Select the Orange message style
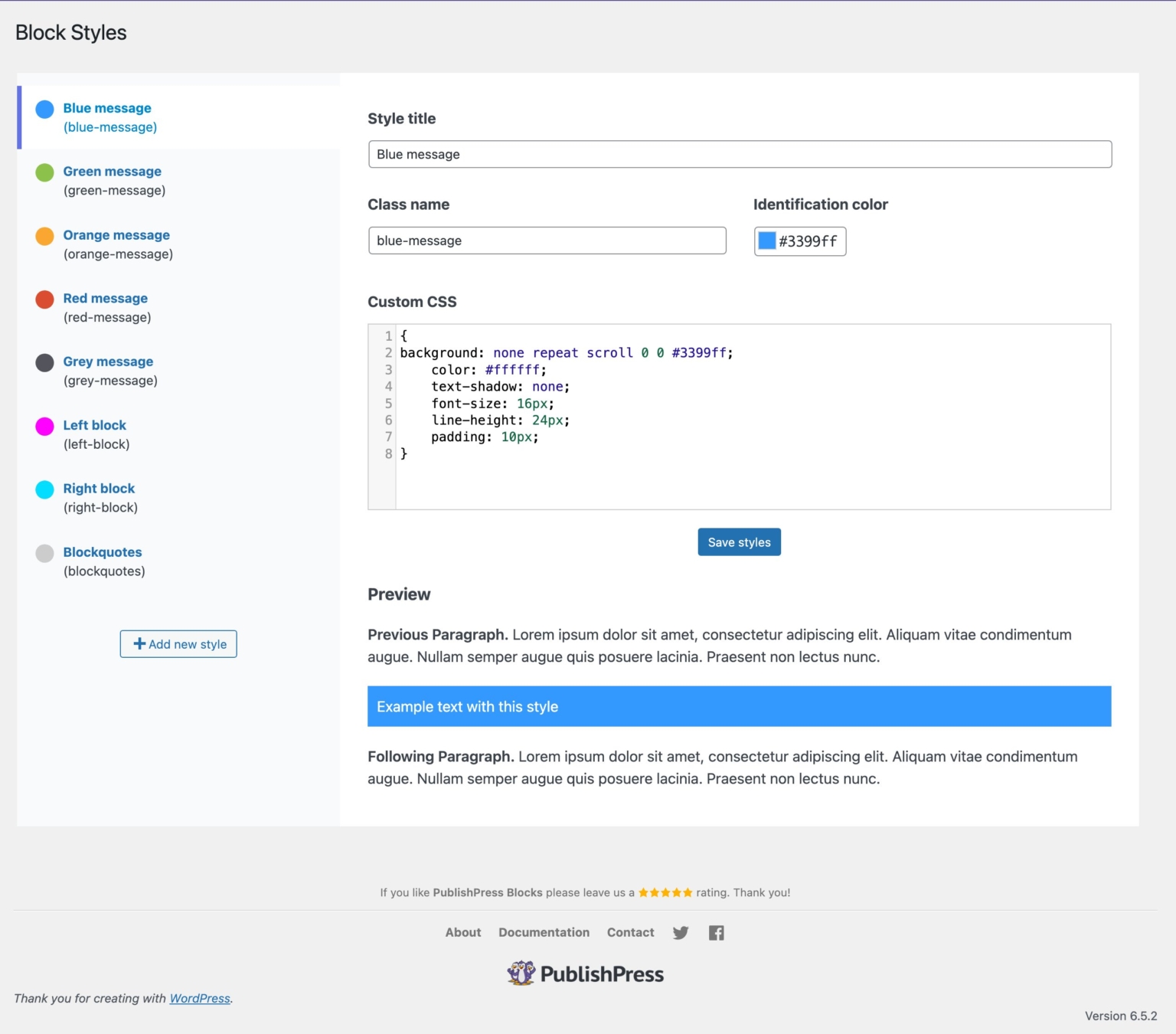 pos(116,235)
